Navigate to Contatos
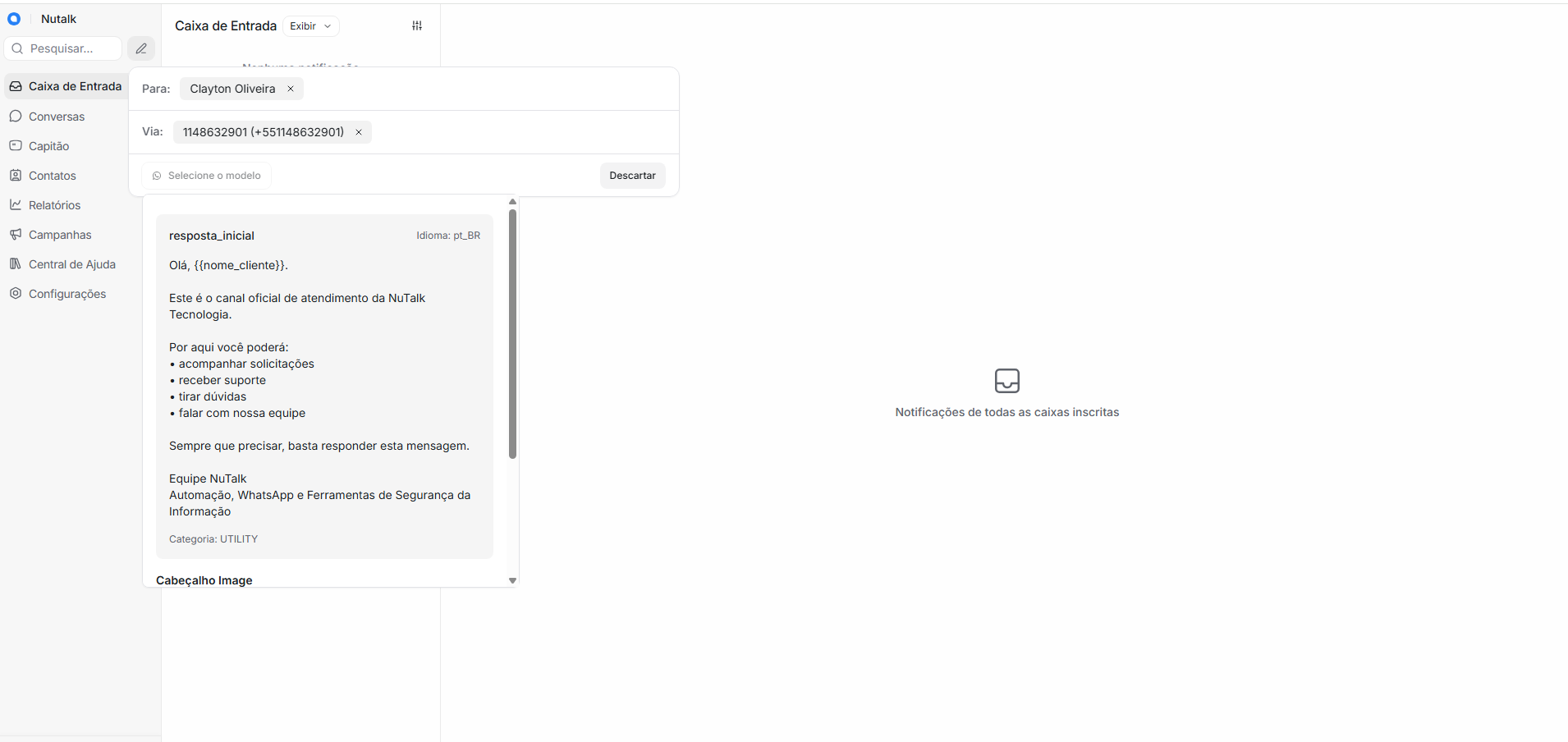The height and width of the screenshot is (742, 1568). coord(52,176)
